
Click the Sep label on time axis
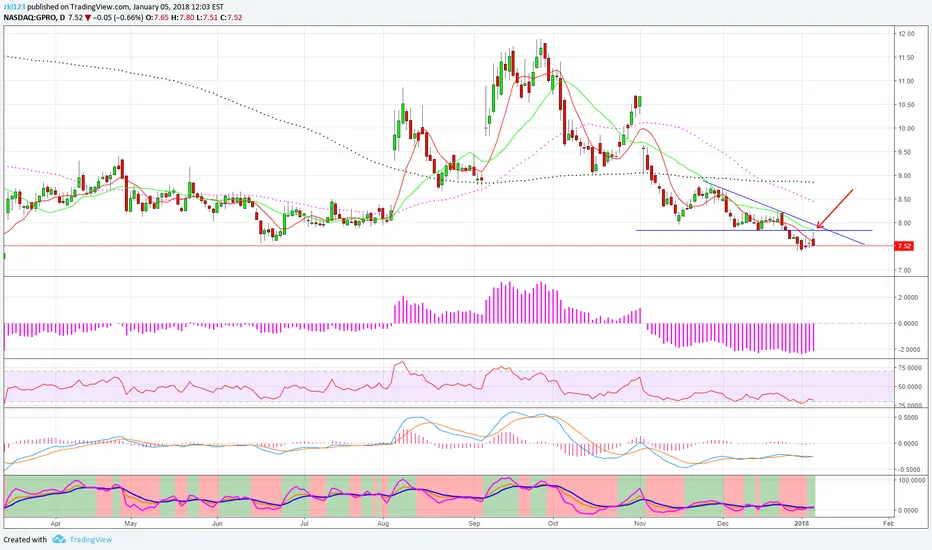point(474,524)
